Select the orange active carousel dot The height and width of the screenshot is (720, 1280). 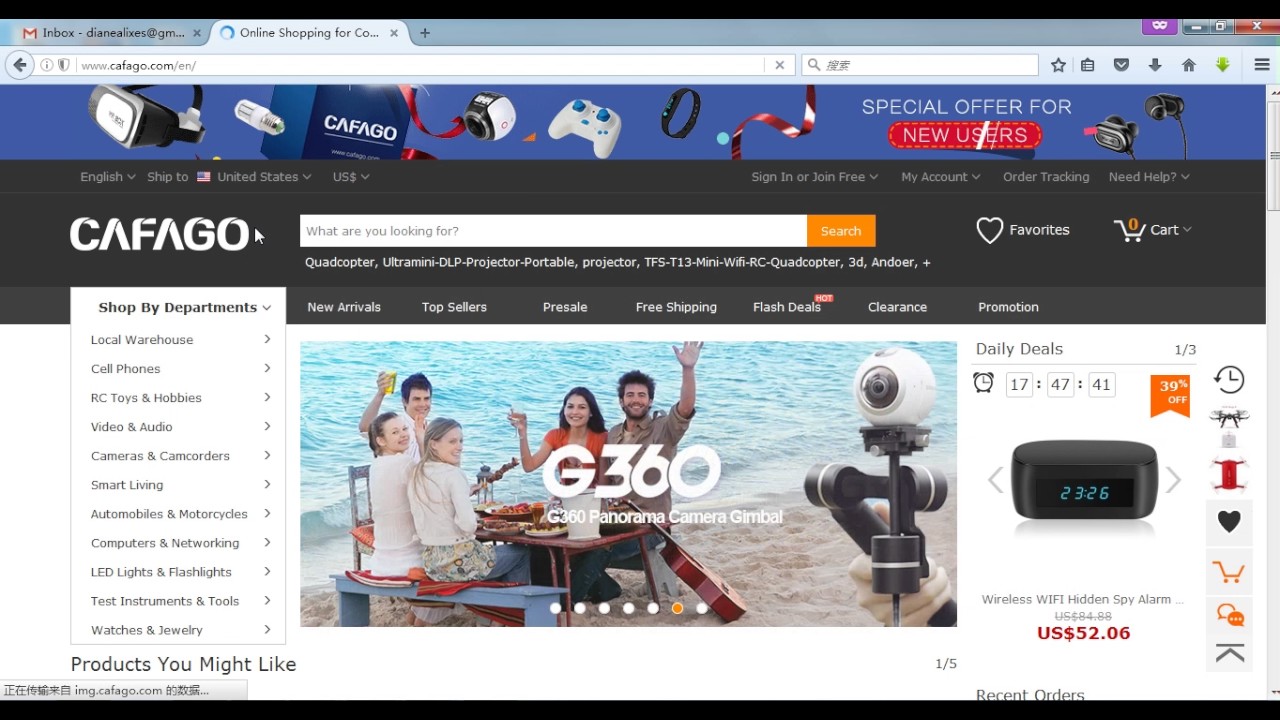[x=677, y=608]
